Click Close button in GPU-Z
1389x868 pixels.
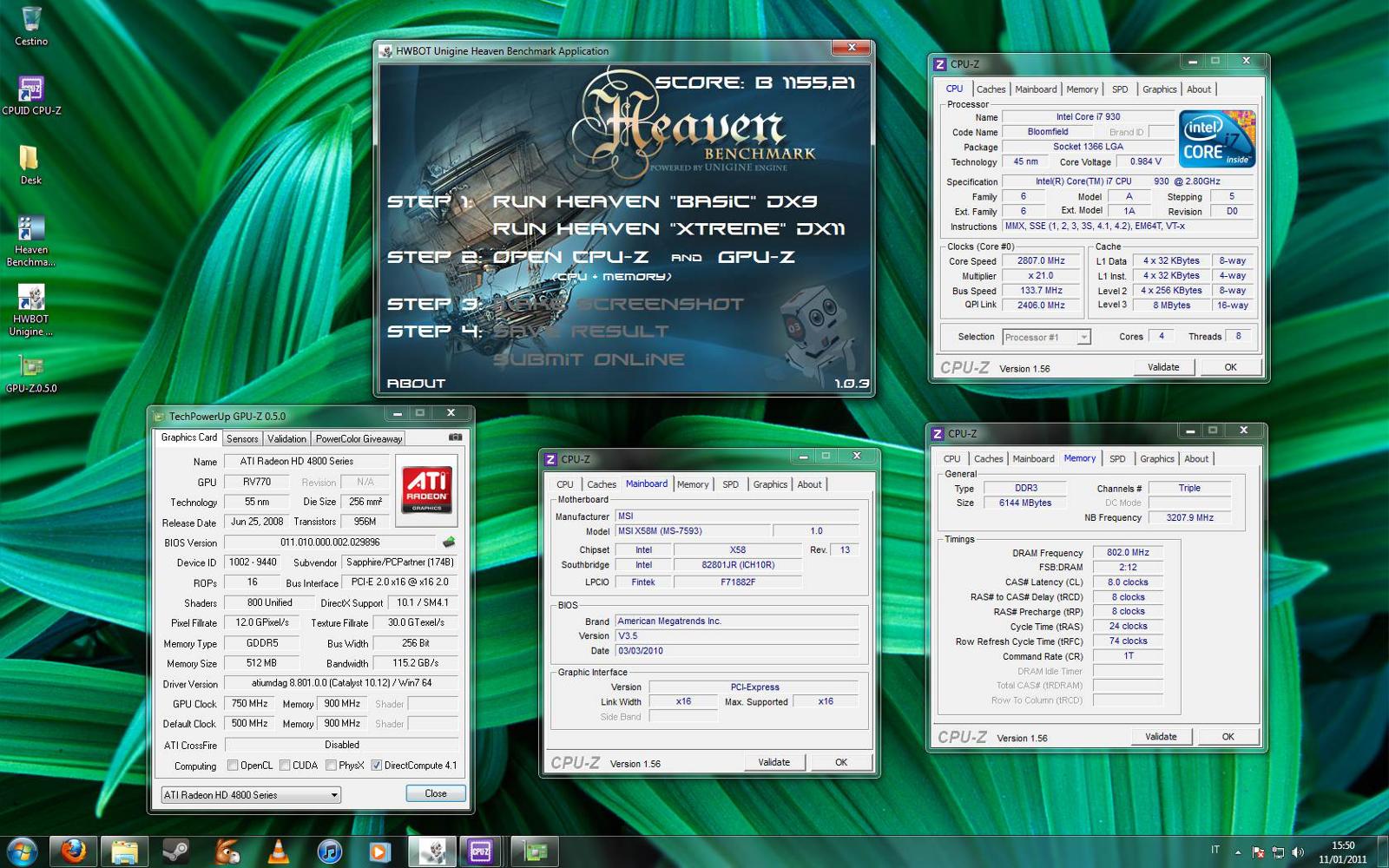point(436,794)
